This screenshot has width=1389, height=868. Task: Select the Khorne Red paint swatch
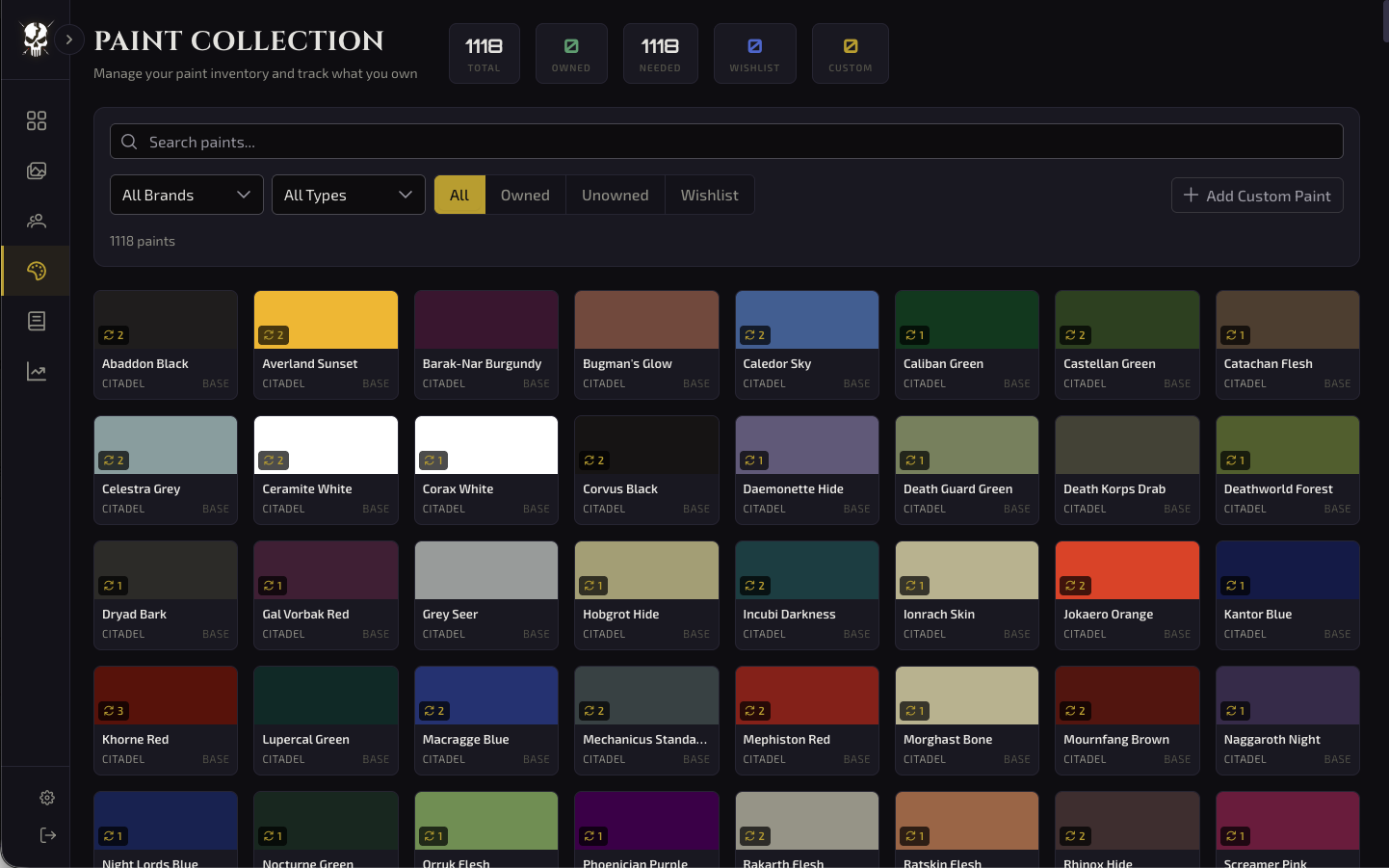(x=165, y=695)
